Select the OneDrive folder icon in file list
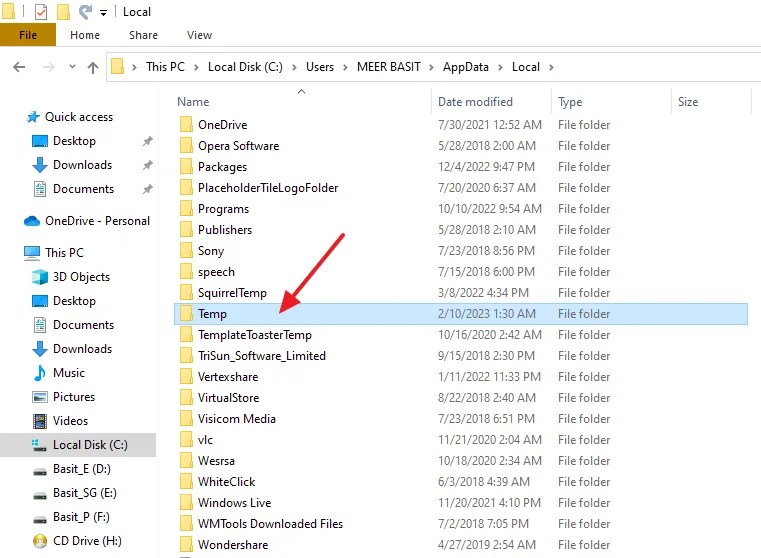This screenshot has height=558, width=761. pos(186,125)
